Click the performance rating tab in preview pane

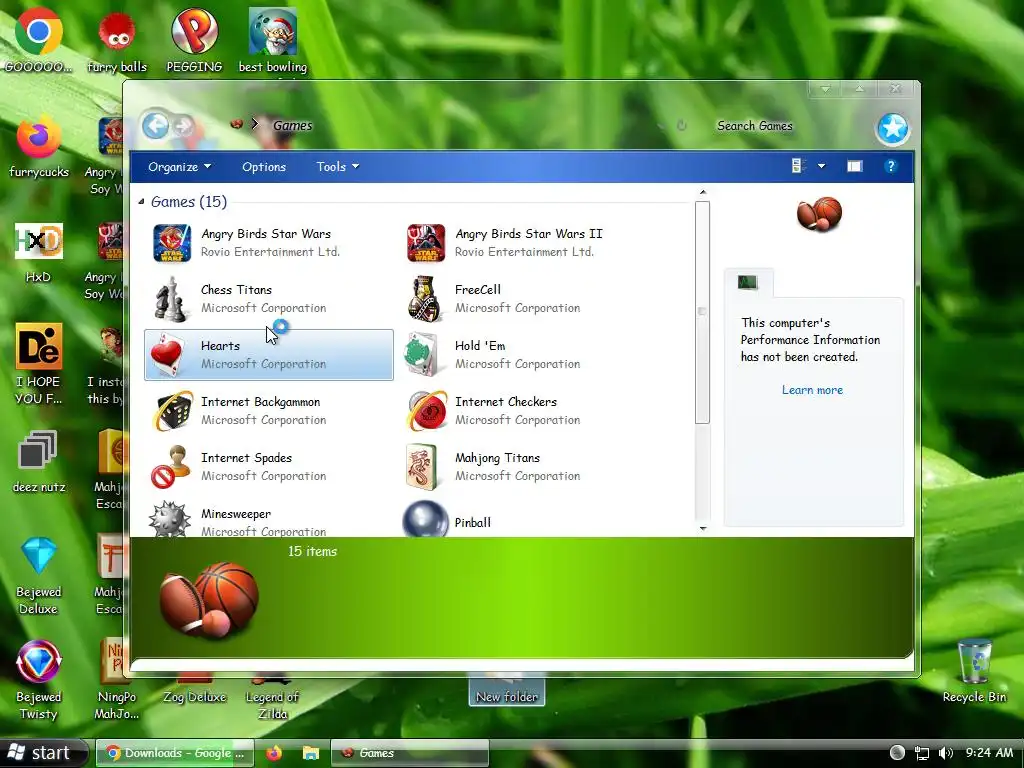748,283
